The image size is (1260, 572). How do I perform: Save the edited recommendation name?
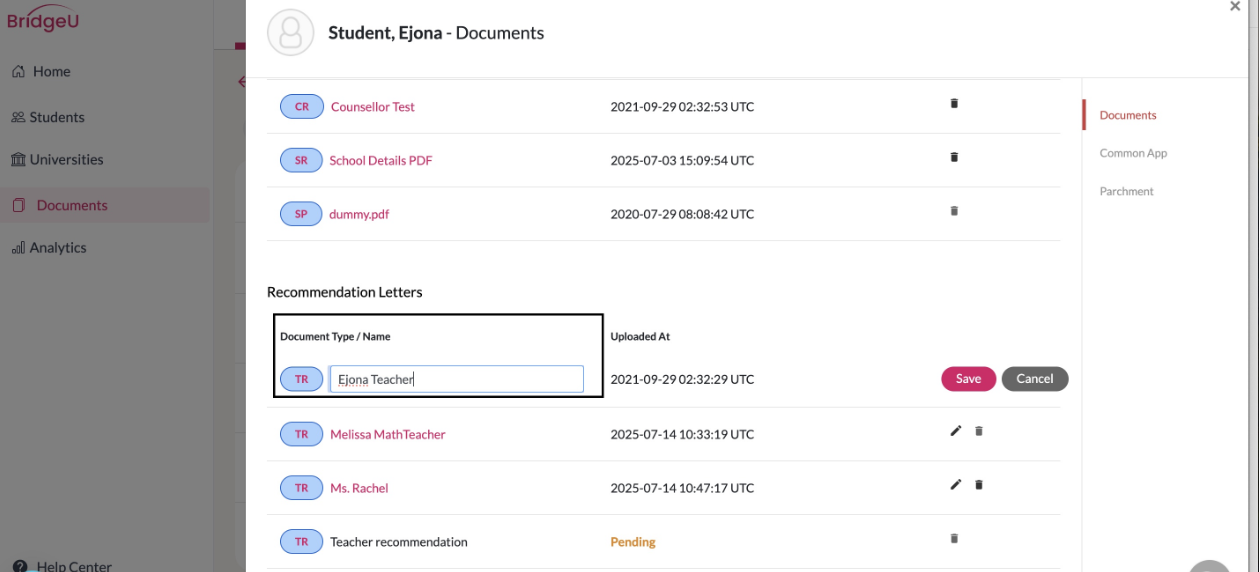(968, 379)
